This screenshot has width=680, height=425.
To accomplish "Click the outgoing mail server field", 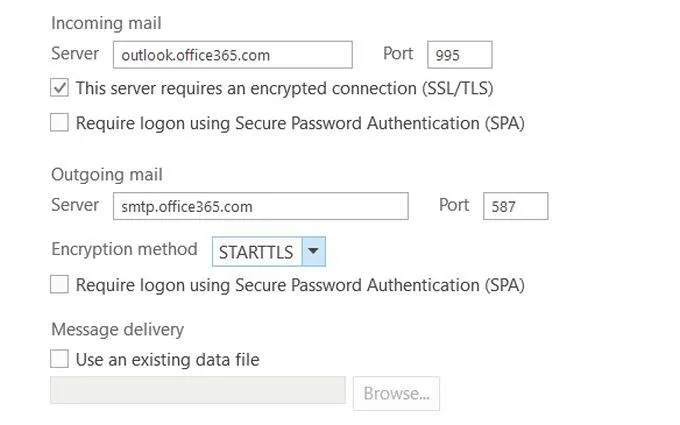I will pos(260,206).
